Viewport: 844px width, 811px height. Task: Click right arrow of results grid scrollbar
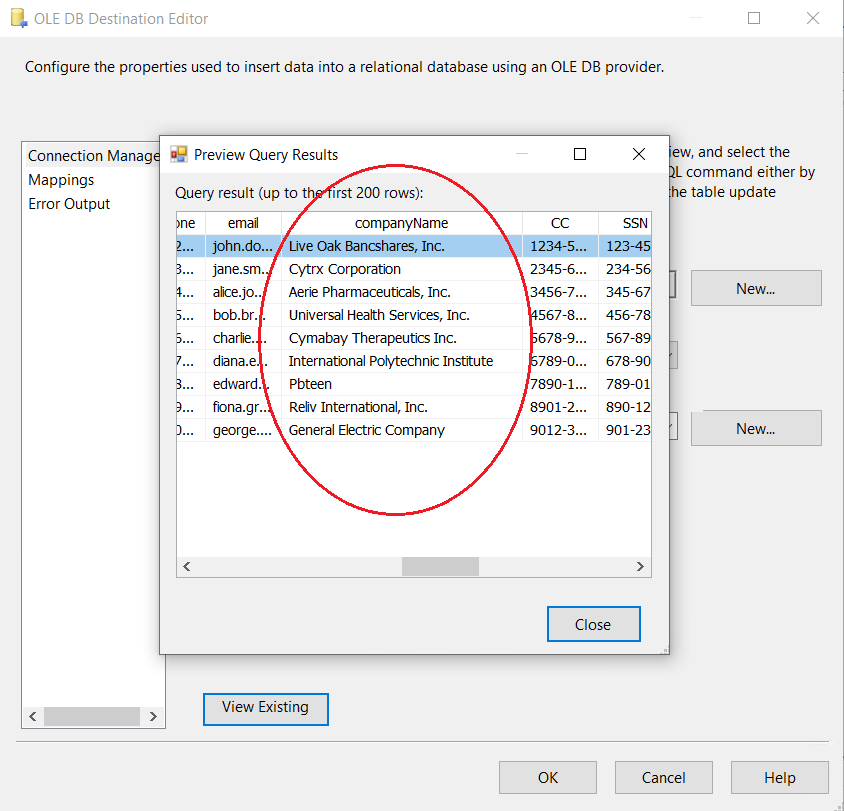pos(641,567)
